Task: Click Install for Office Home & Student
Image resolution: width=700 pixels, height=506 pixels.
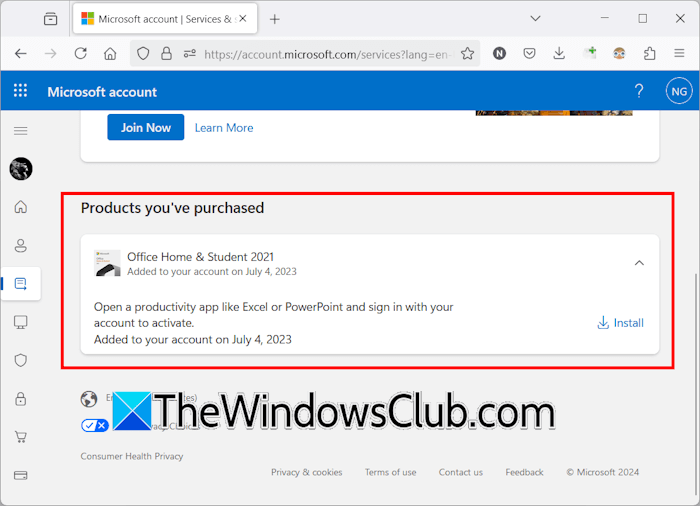Action: pos(621,323)
